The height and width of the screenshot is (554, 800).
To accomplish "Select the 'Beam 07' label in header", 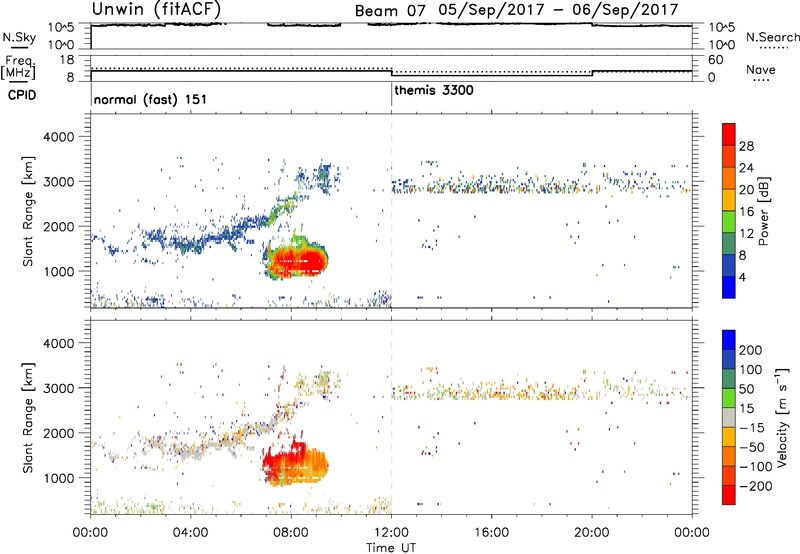I will click(390, 11).
